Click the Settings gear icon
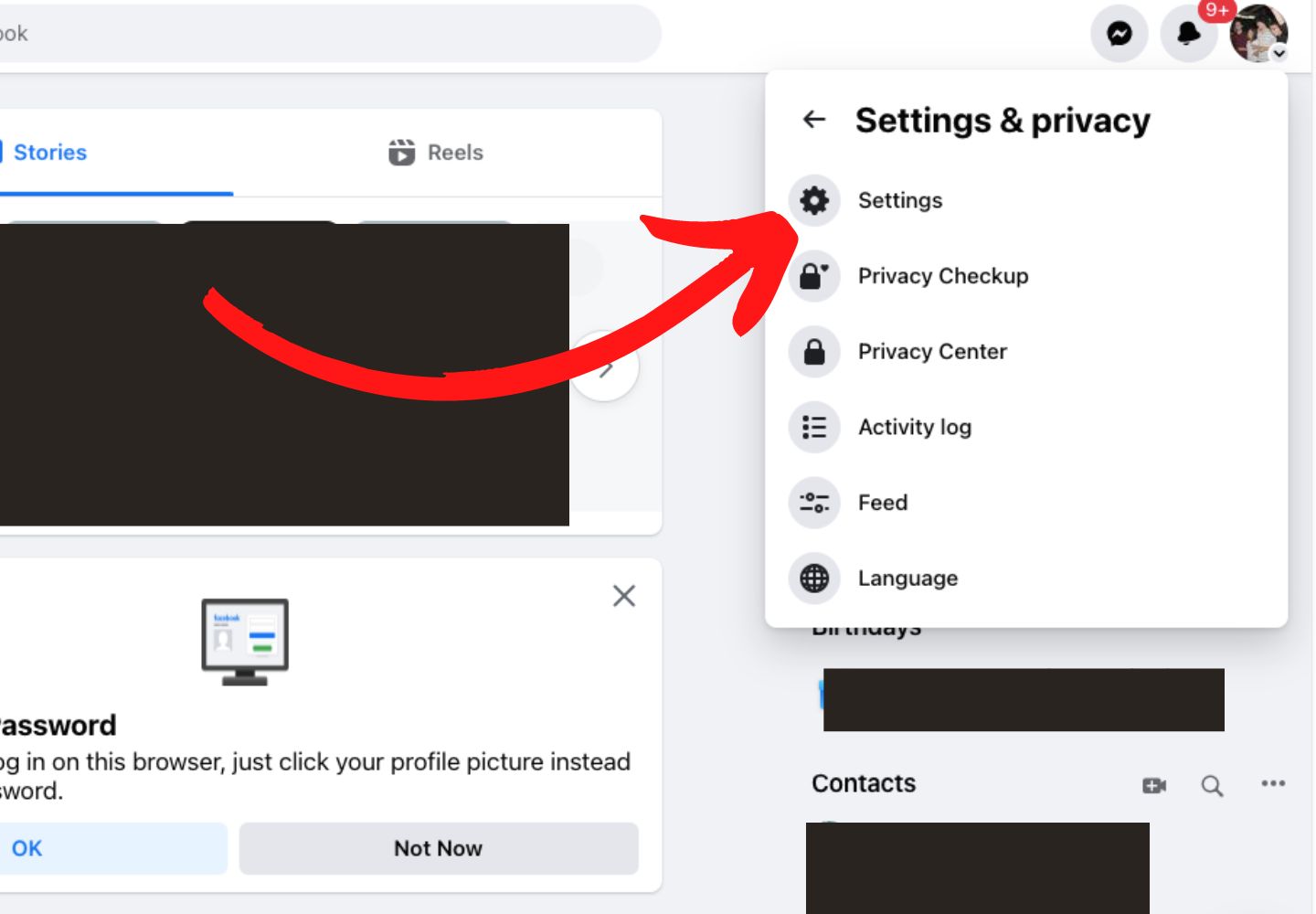 (x=814, y=200)
